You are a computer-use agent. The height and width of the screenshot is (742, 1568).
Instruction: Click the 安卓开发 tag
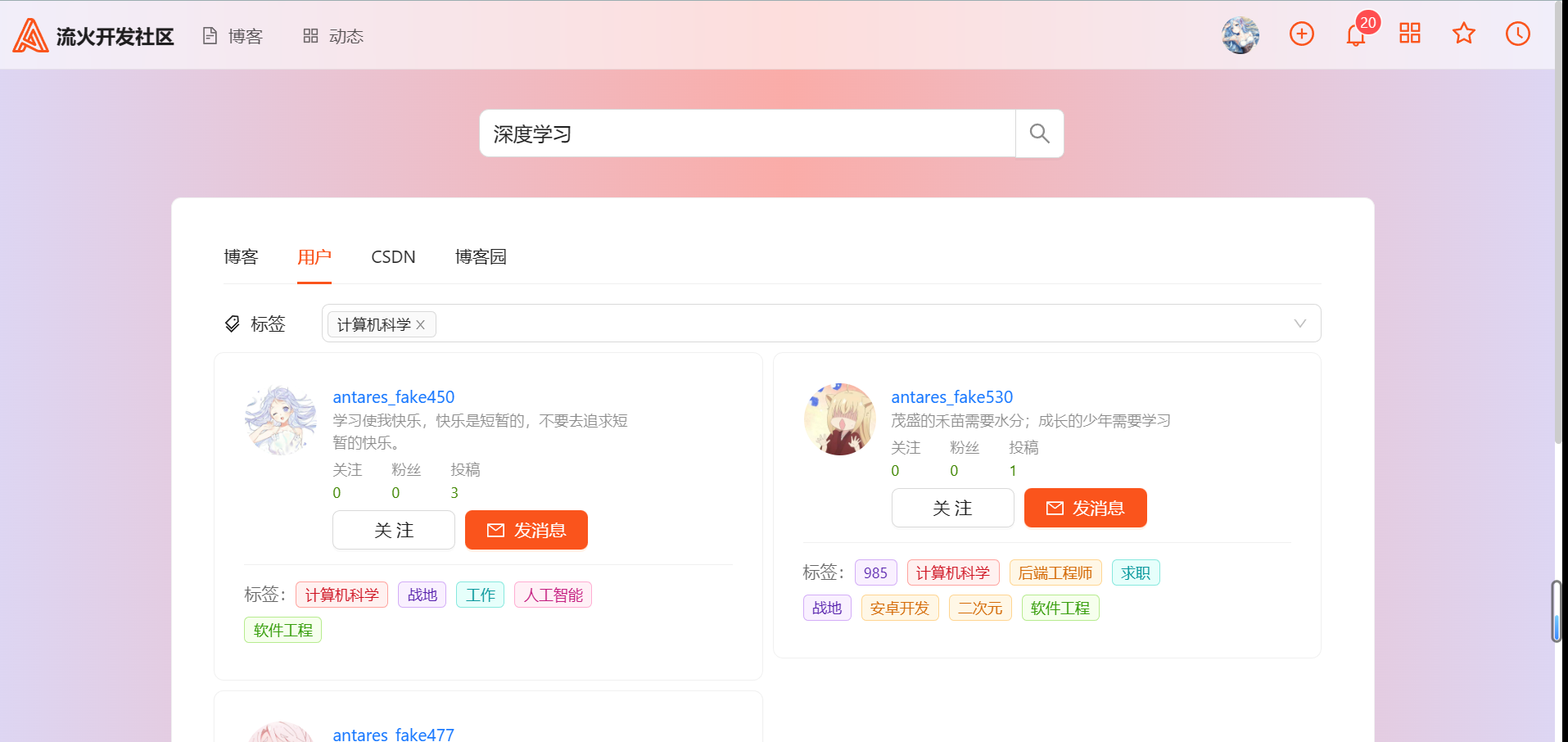point(900,608)
